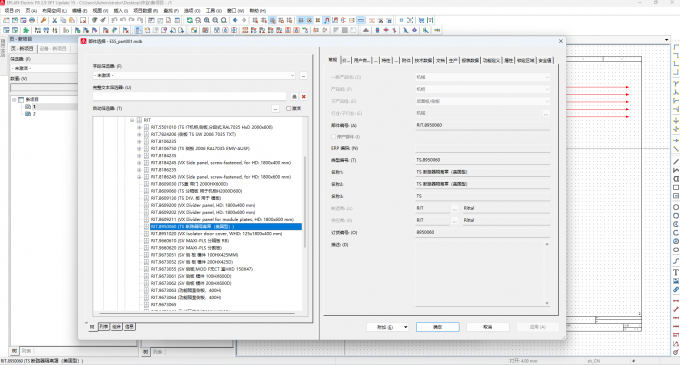
Task: Click the full-text filter input field
Action: 190,97
